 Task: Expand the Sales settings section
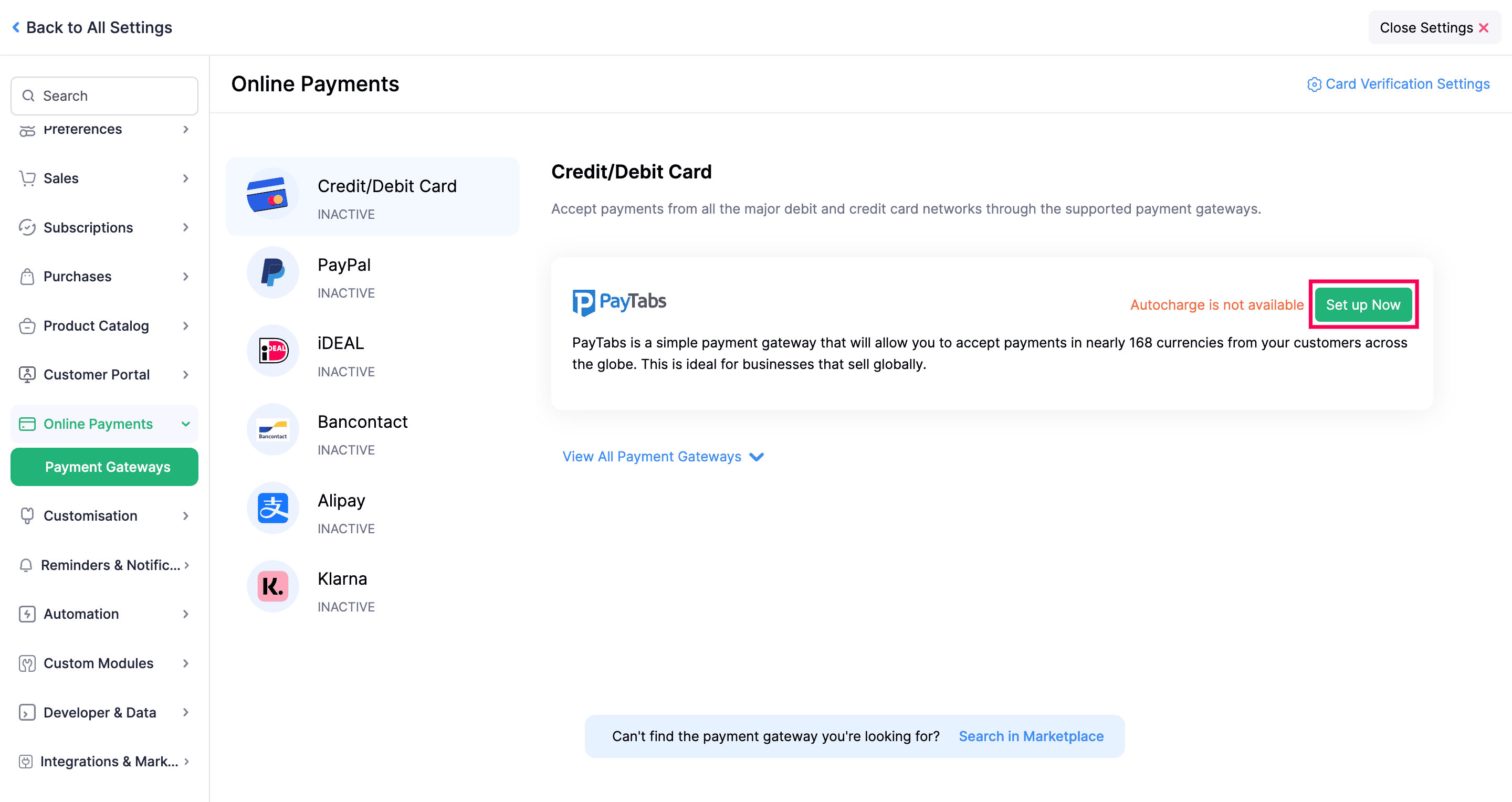point(104,178)
